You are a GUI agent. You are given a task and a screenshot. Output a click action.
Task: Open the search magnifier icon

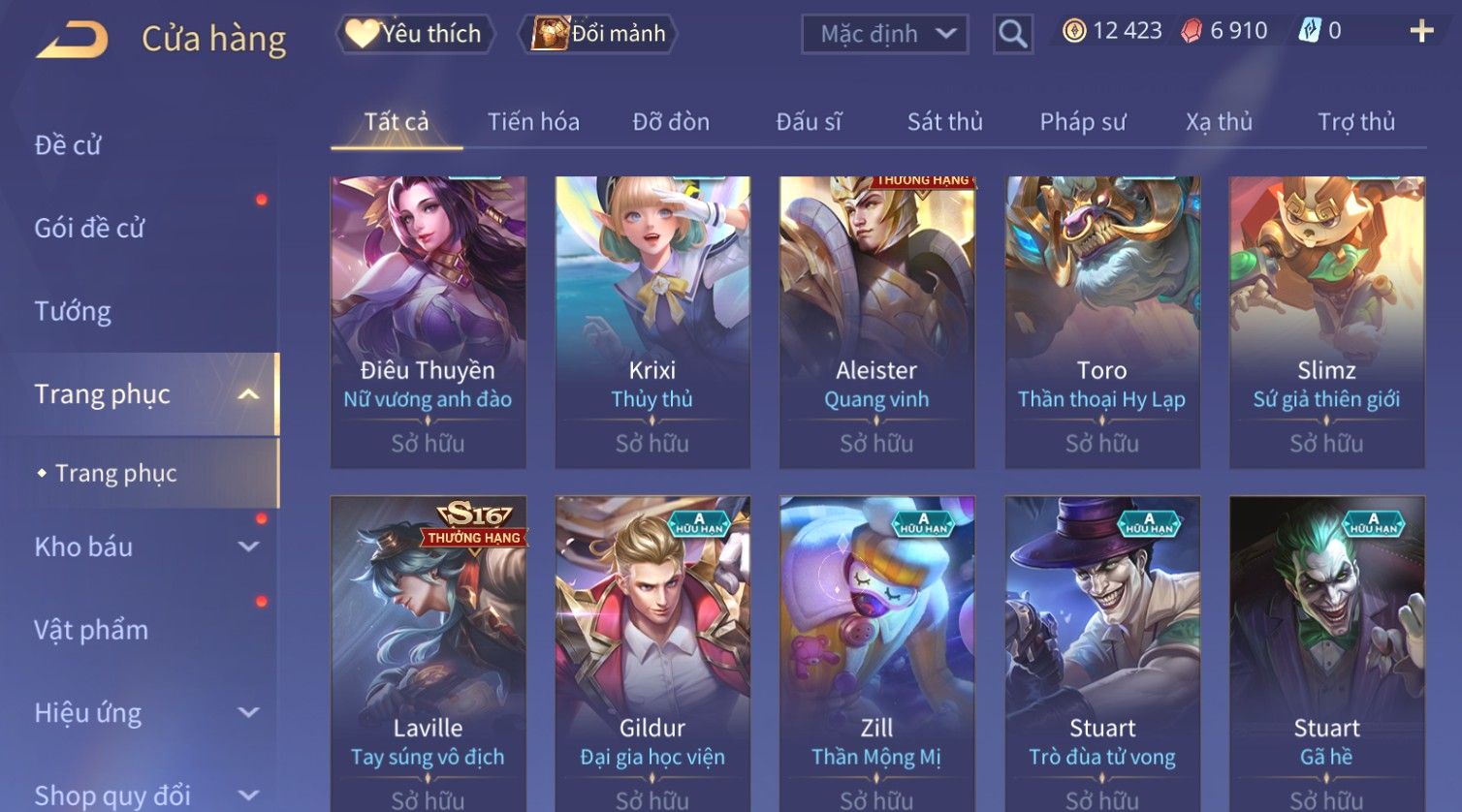coord(1012,34)
